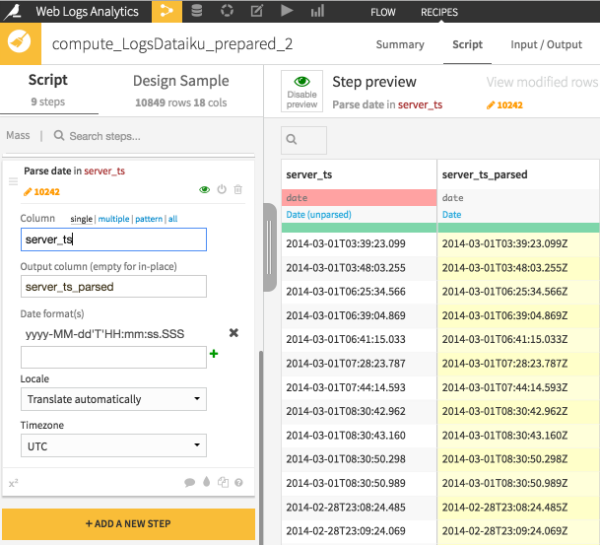Click the magnifier in the preview search box
Screen dimensions: 600x545
pyautogui.click(x=292, y=139)
